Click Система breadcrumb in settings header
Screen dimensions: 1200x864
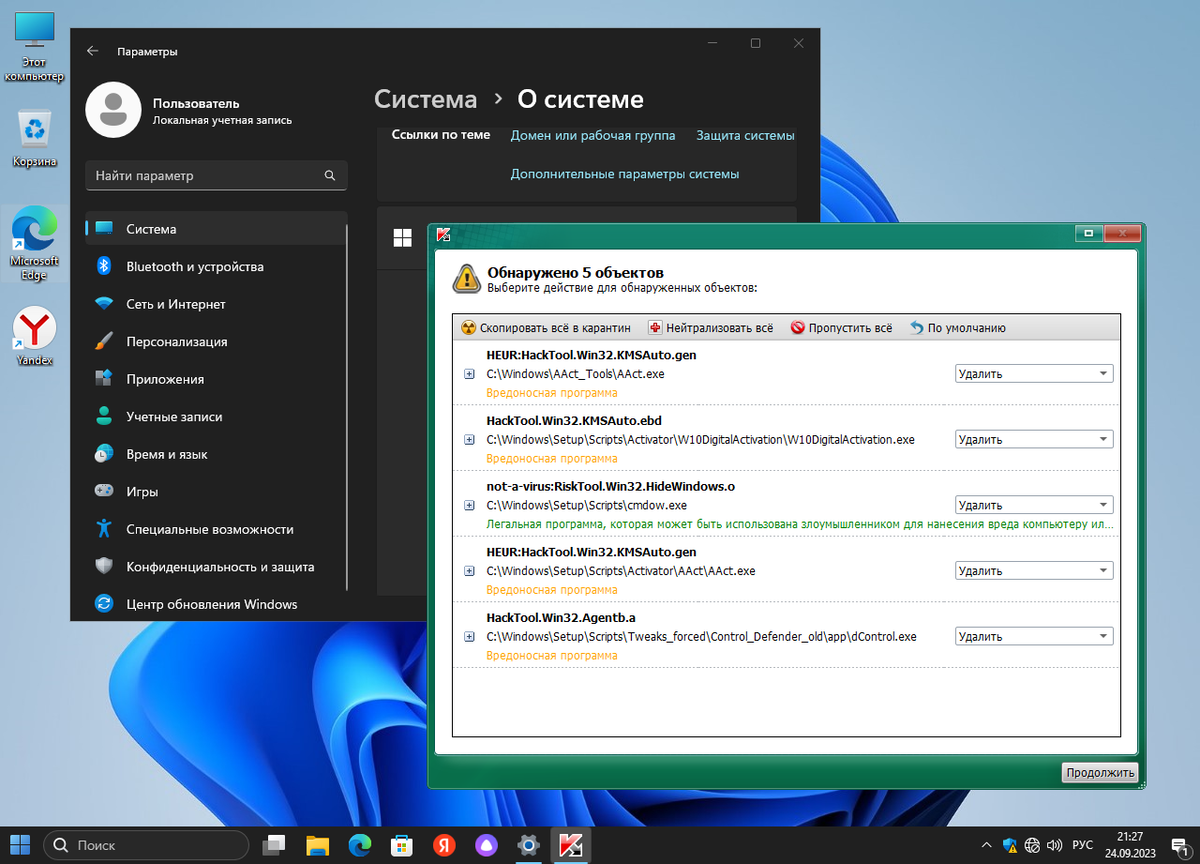coord(425,100)
